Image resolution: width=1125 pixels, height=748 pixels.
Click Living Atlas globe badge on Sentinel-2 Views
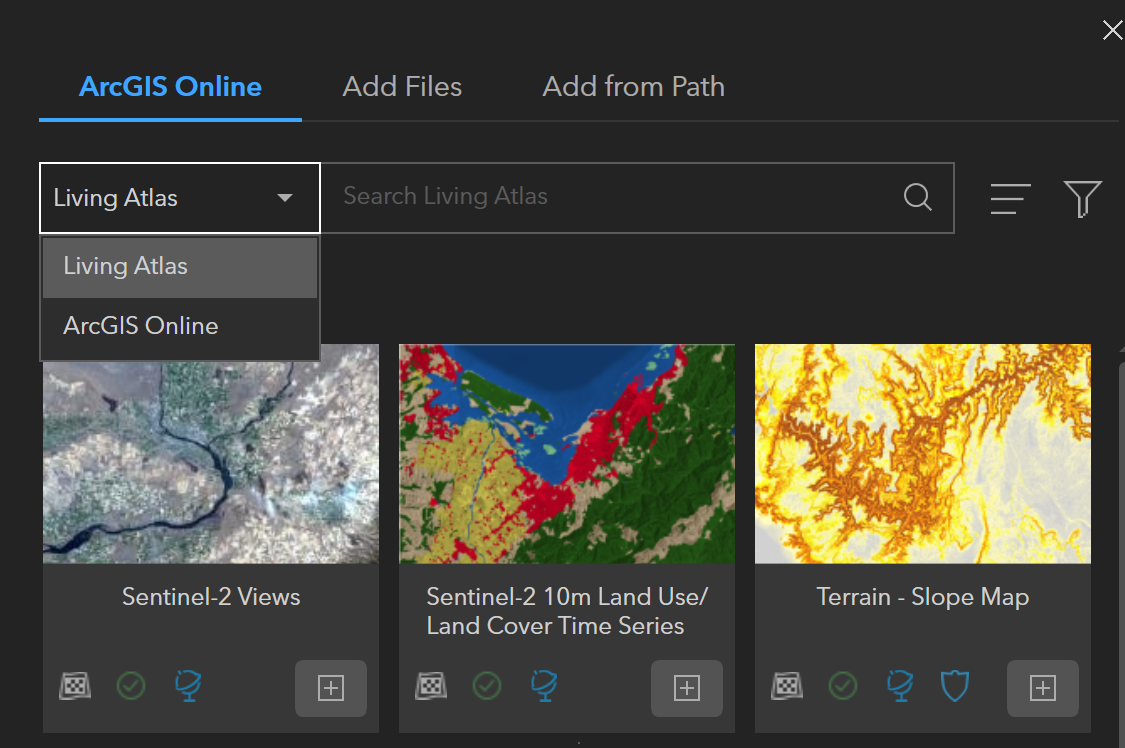click(188, 686)
